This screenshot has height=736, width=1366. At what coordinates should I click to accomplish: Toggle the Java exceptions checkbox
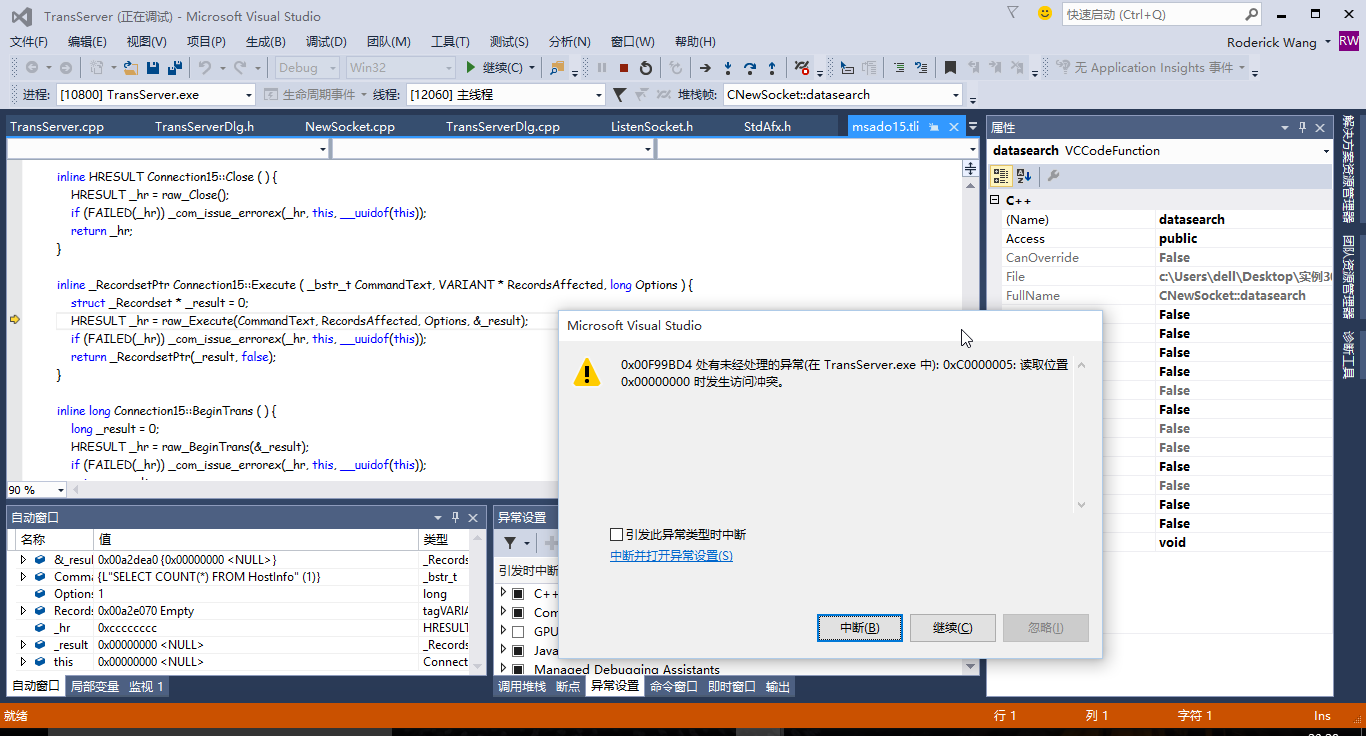click(x=518, y=650)
